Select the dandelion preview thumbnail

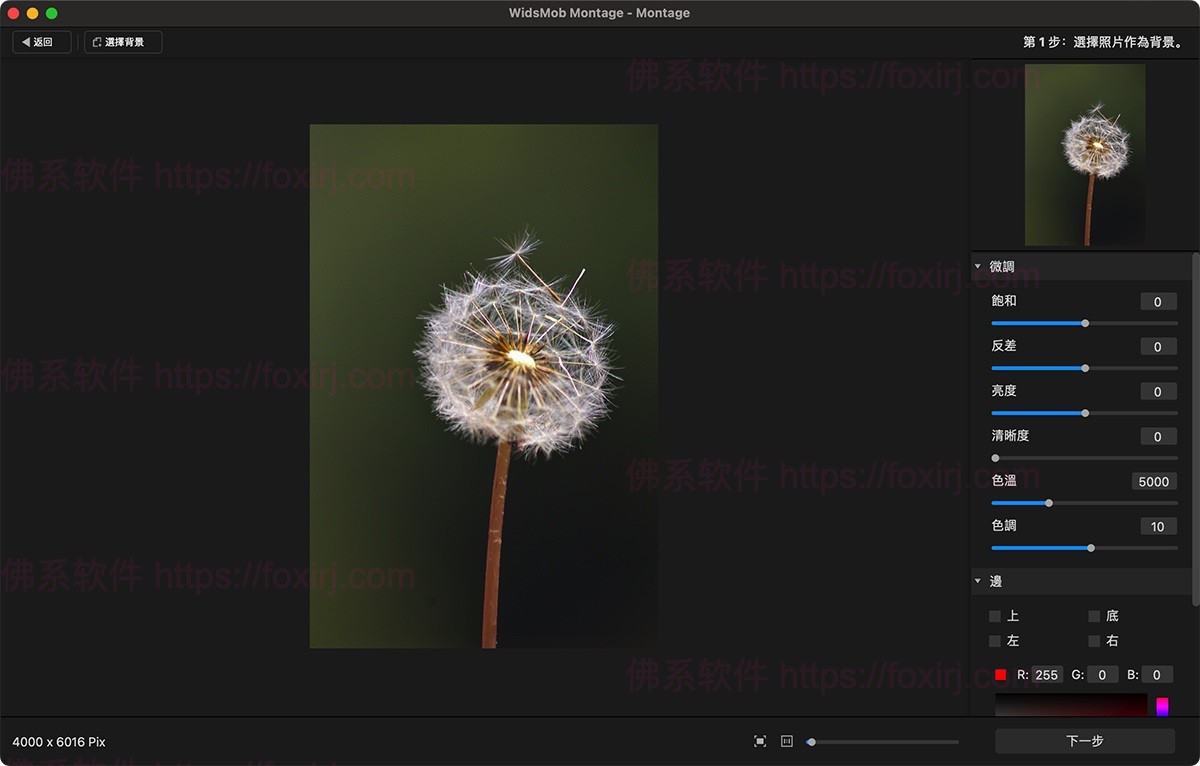tap(1085, 155)
